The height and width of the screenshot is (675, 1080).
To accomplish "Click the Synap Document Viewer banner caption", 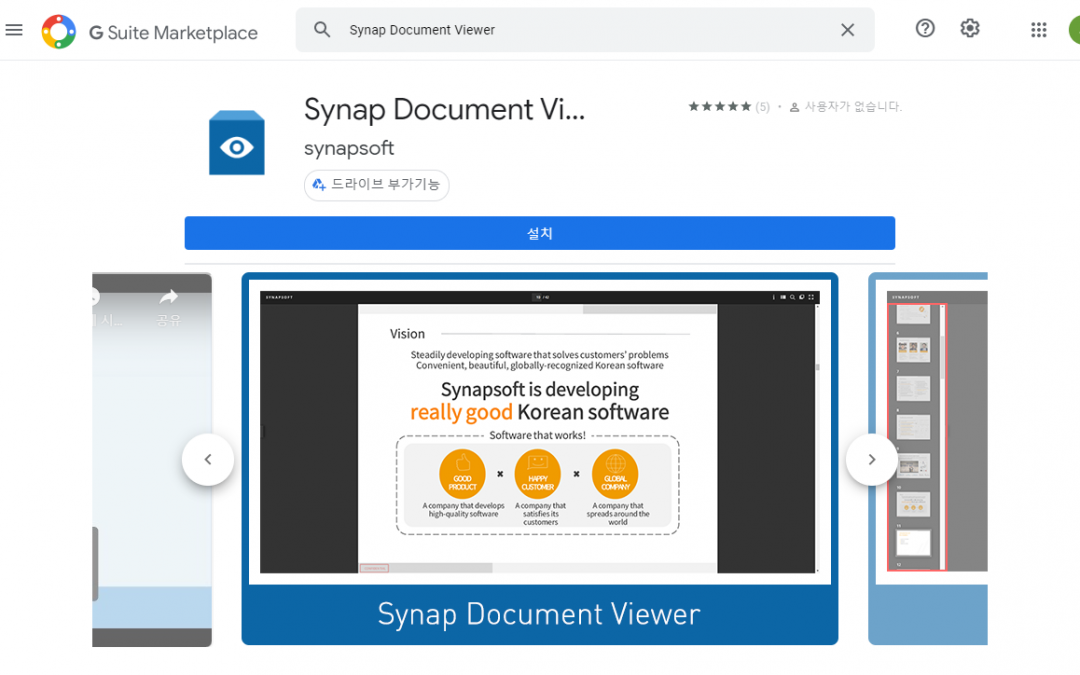I will (x=539, y=614).
